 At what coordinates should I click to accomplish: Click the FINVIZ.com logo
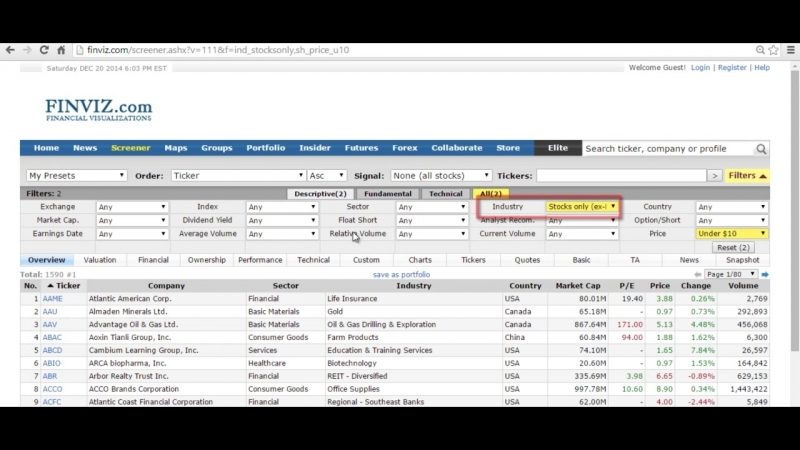tap(98, 110)
